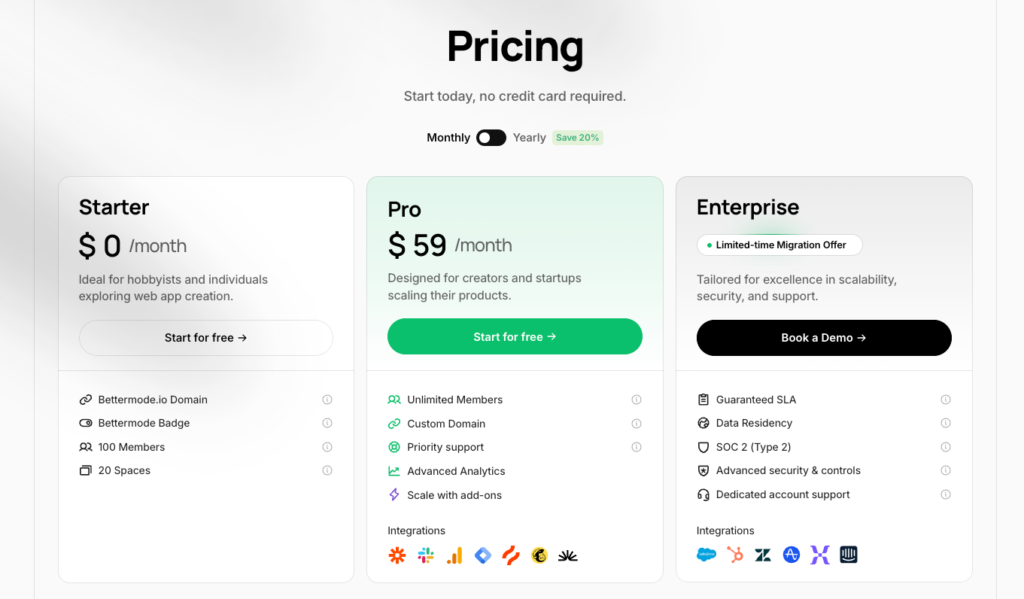Image resolution: width=1024 pixels, height=599 pixels.
Task: Show info for SOC 2 (Type 2) feature
Action: coord(945,447)
